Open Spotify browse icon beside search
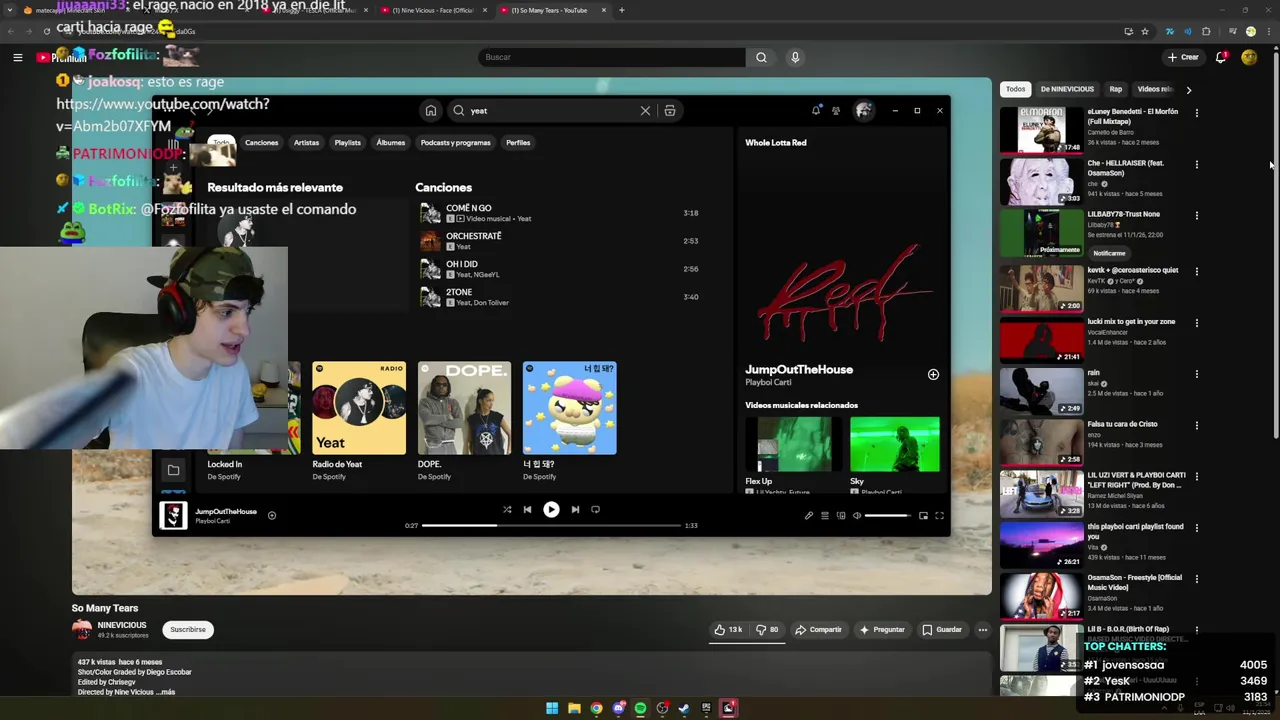Image resolution: width=1280 pixels, height=720 pixels. click(x=670, y=111)
